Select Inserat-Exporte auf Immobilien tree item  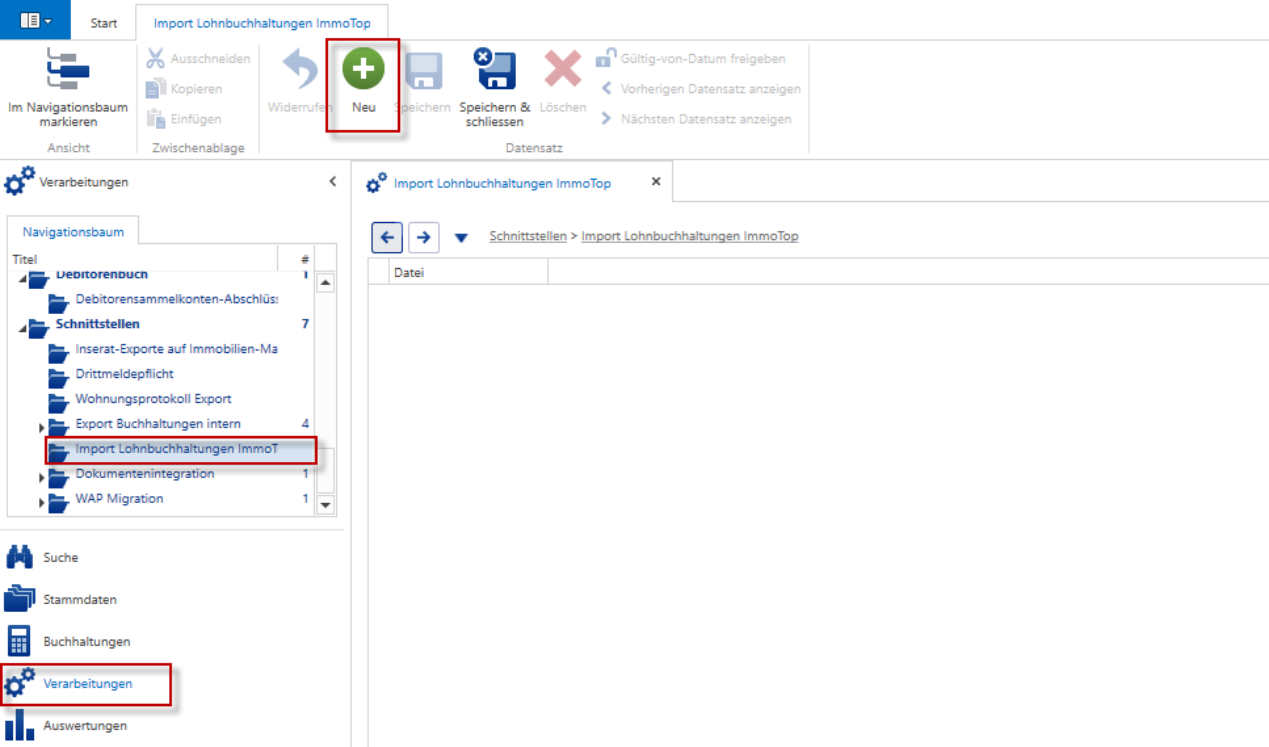pyautogui.click(x=162, y=350)
